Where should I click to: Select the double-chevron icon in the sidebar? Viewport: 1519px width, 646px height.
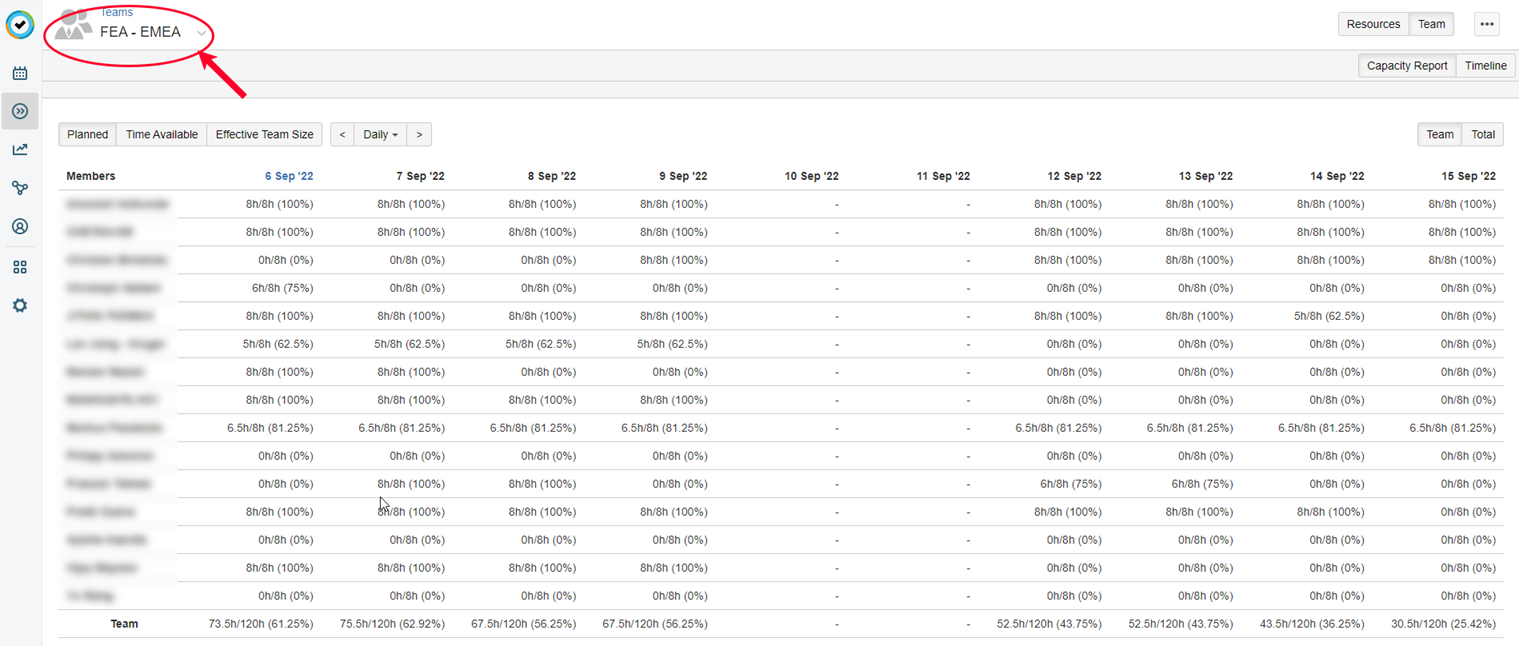pos(20,111)
